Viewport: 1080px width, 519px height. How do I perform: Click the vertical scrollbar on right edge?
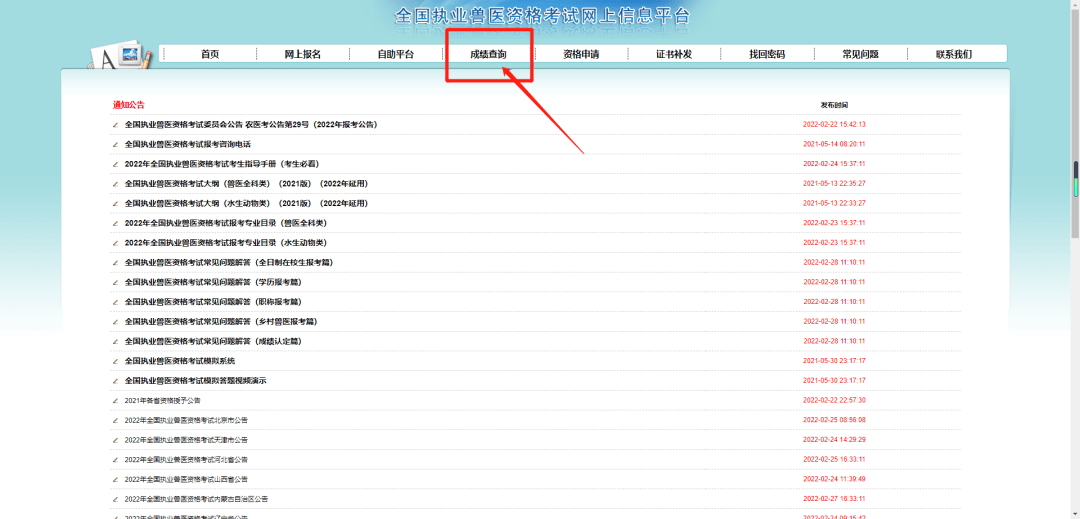coord(1075,179)
